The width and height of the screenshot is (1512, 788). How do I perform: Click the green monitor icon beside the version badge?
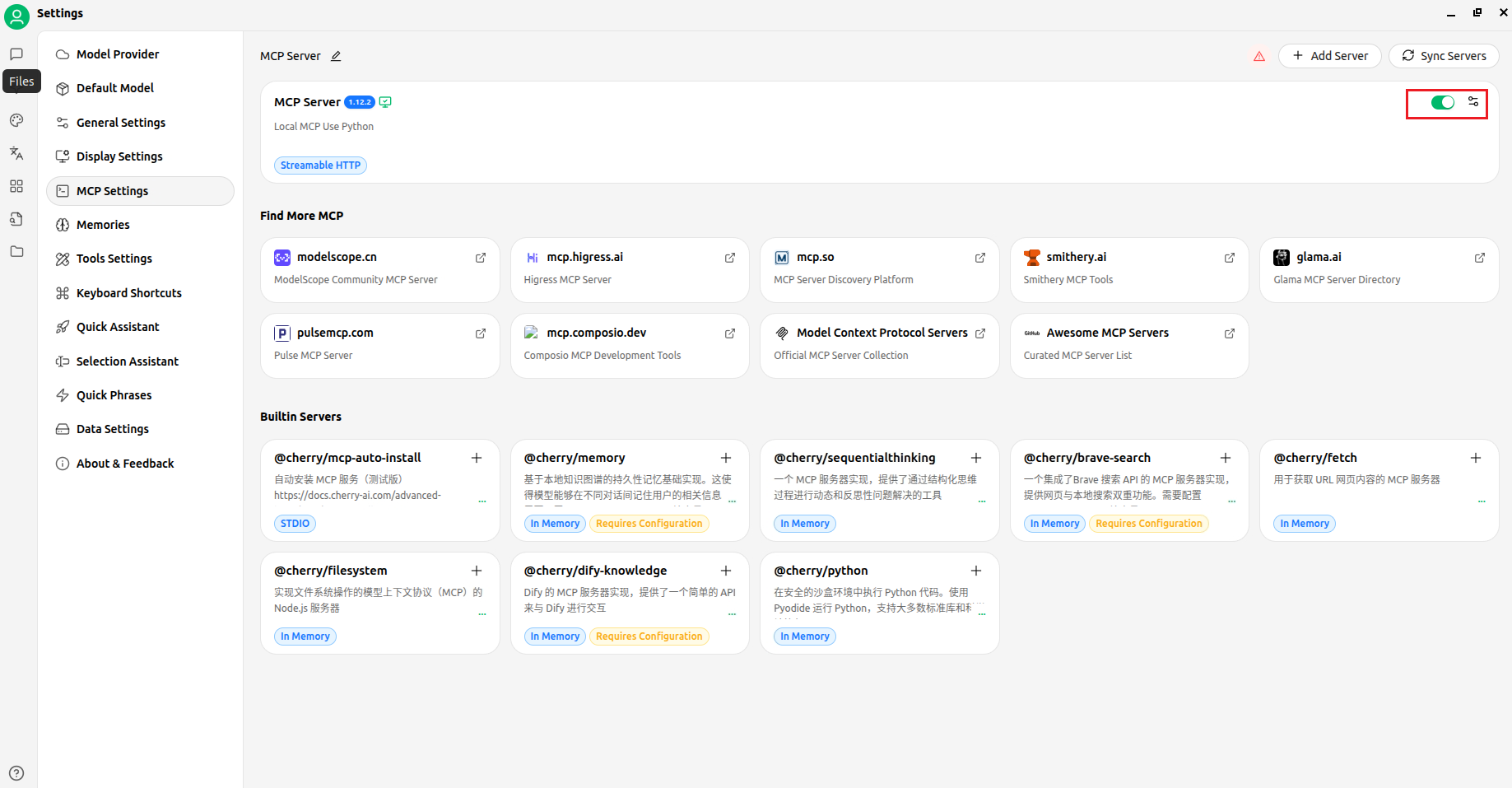click(x=385, y=102)
